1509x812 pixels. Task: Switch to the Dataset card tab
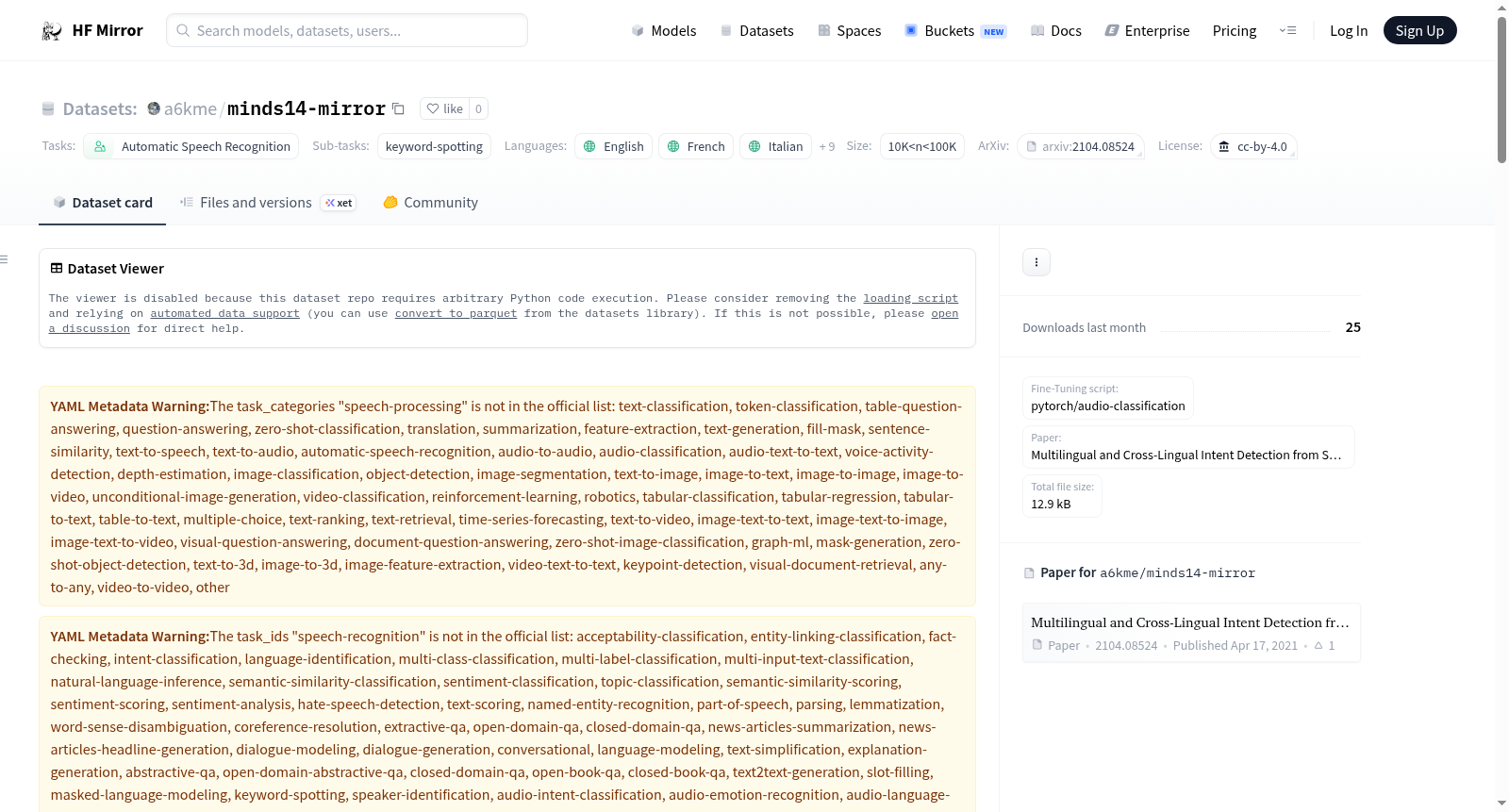(103, 202)
